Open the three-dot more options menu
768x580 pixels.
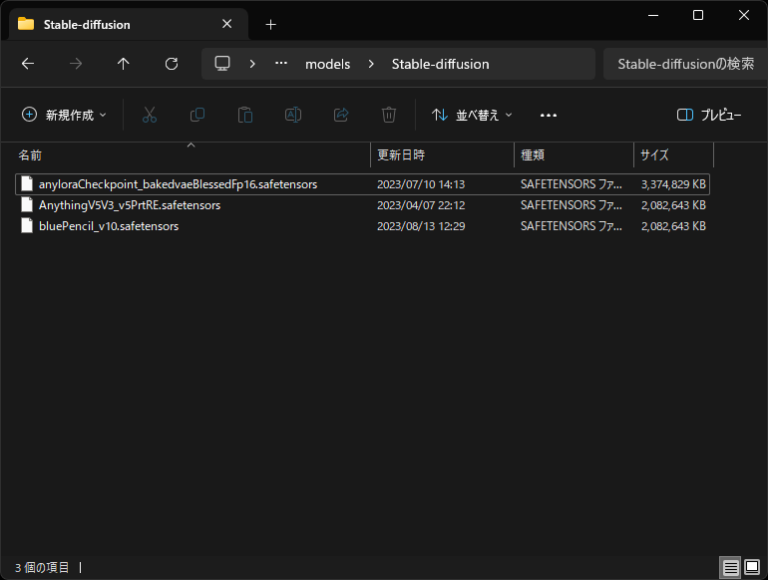point(548,115)
